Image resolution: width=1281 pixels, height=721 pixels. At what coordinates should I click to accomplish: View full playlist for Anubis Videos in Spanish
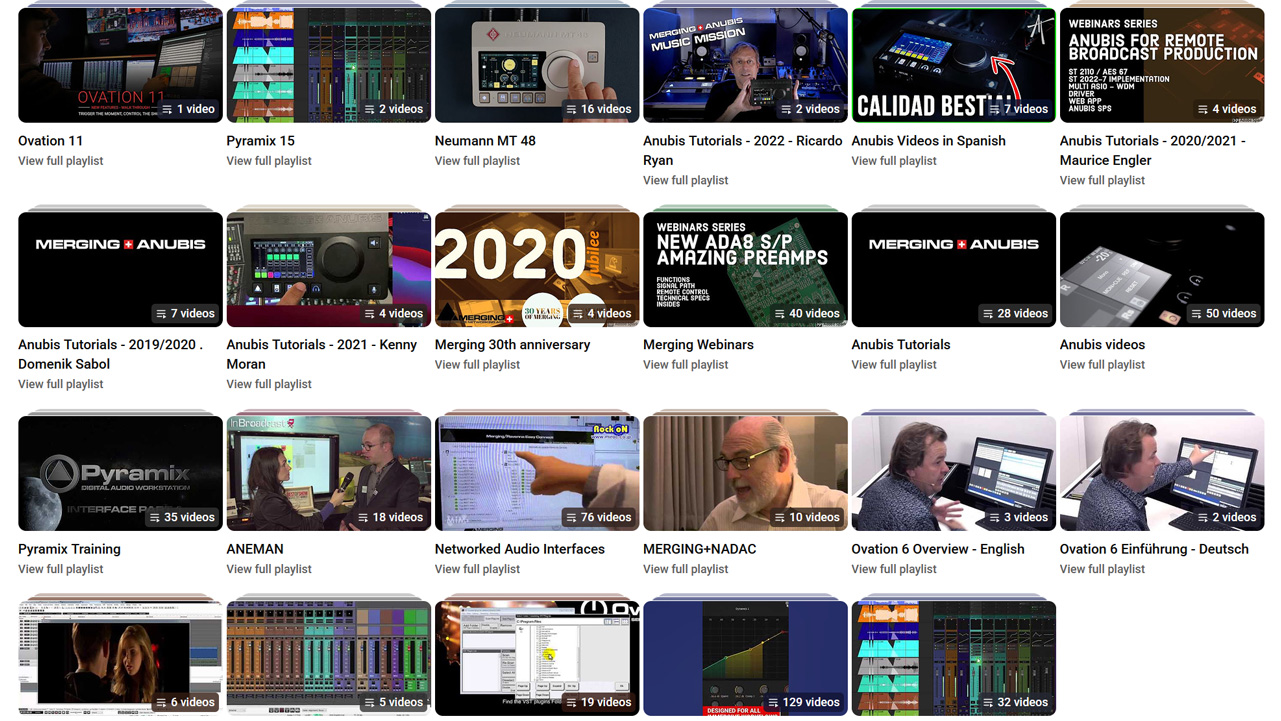tap(894, 161)
